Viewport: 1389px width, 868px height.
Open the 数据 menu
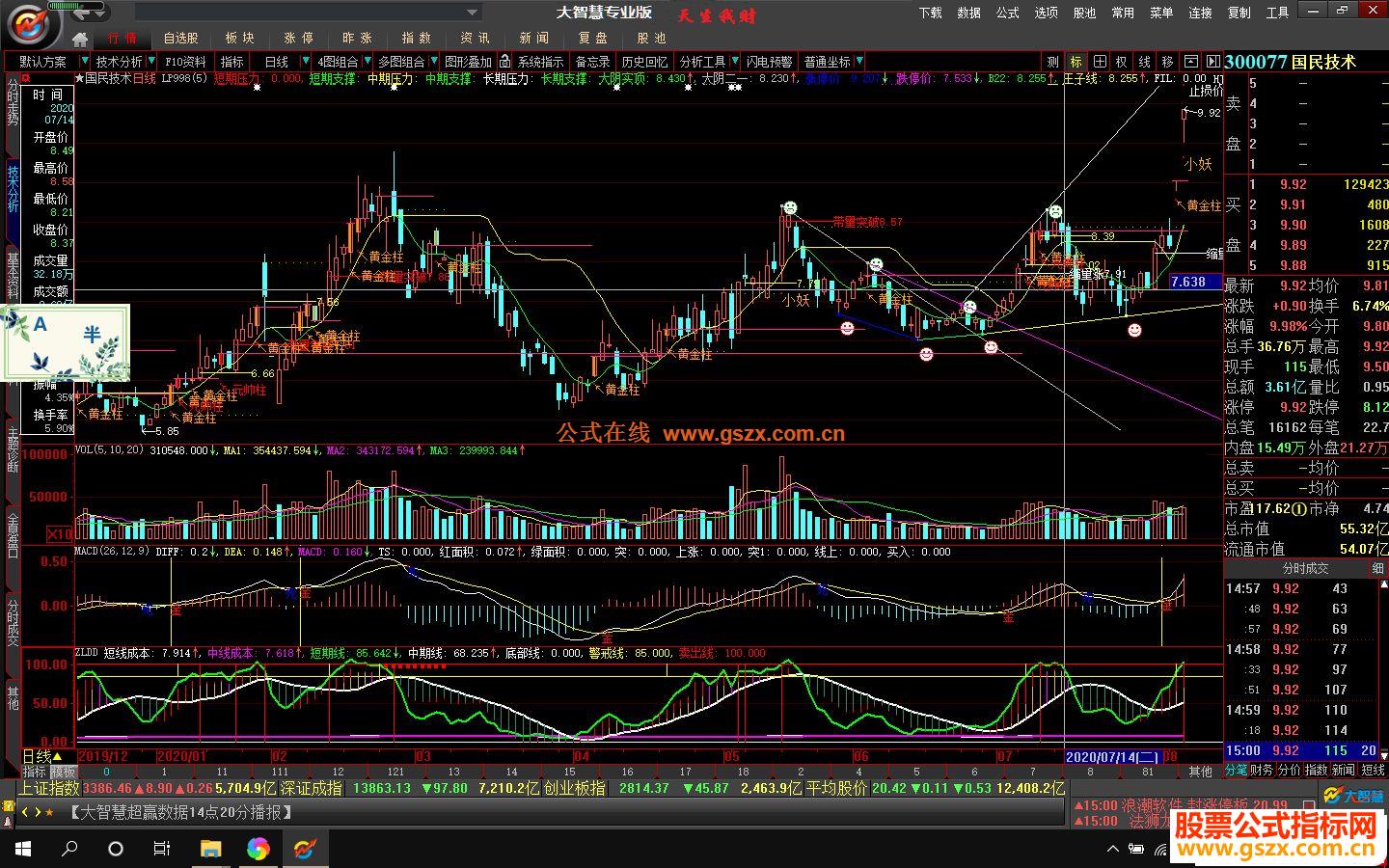click(x=969, y=13)
